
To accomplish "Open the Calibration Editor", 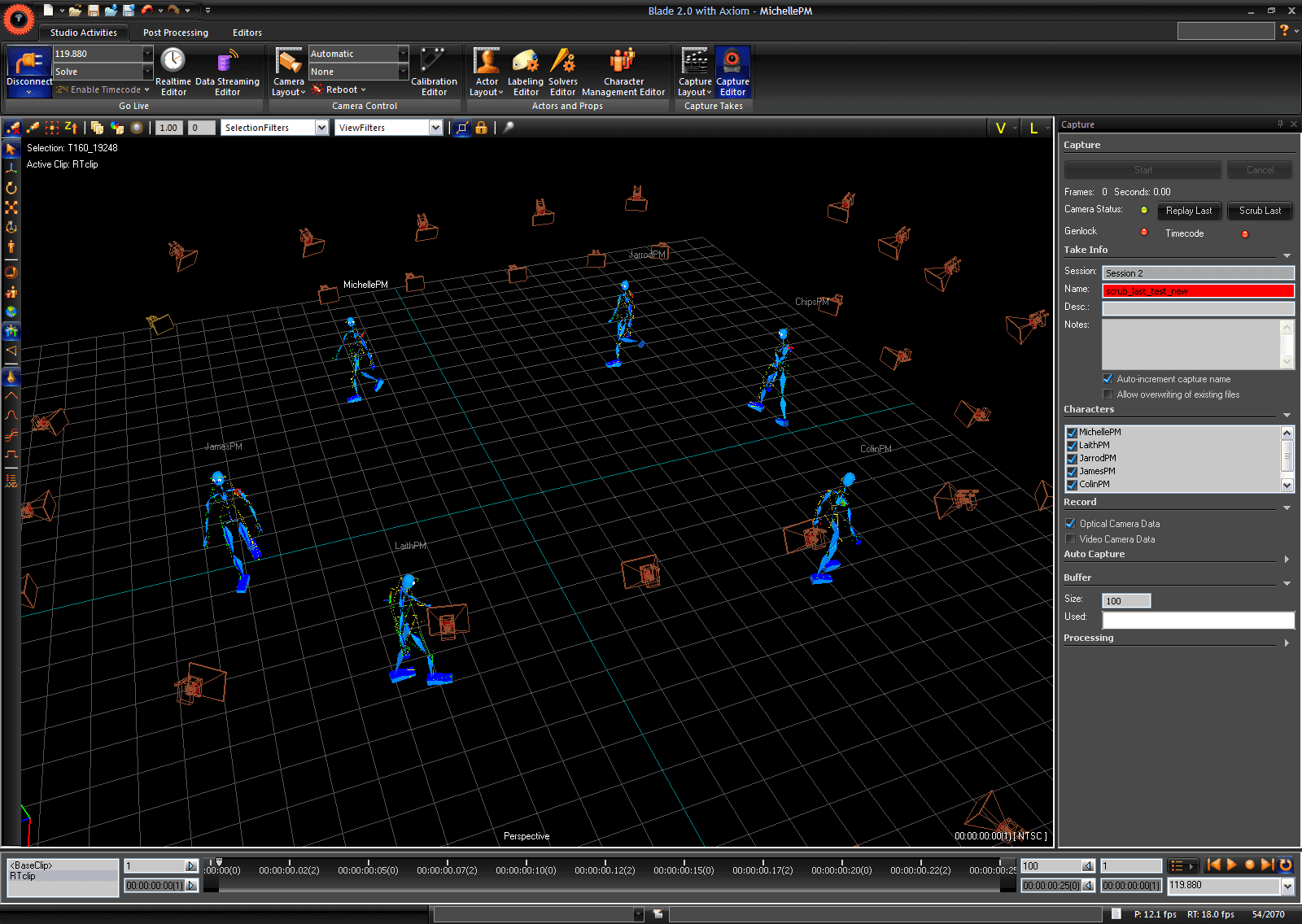I will click(434, 72).
